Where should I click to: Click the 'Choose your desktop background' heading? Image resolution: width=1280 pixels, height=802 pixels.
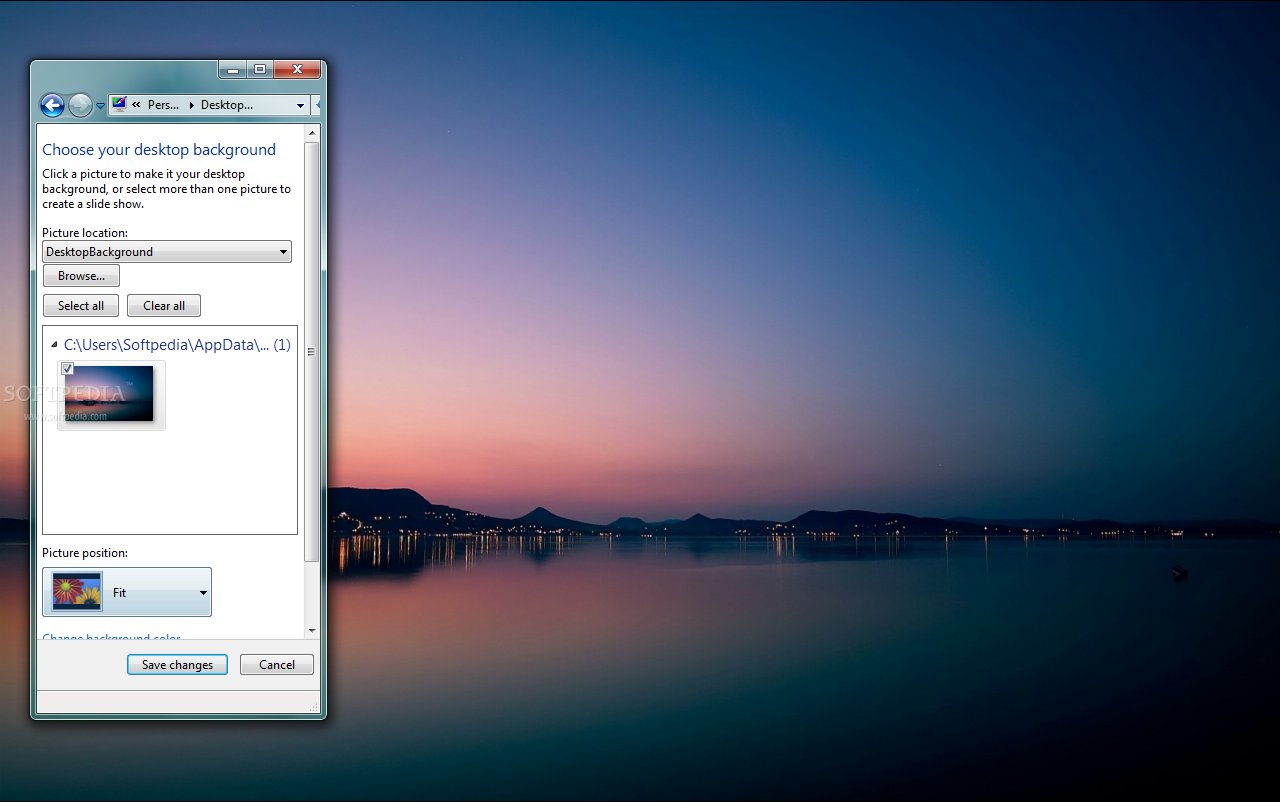coord(159,150)
